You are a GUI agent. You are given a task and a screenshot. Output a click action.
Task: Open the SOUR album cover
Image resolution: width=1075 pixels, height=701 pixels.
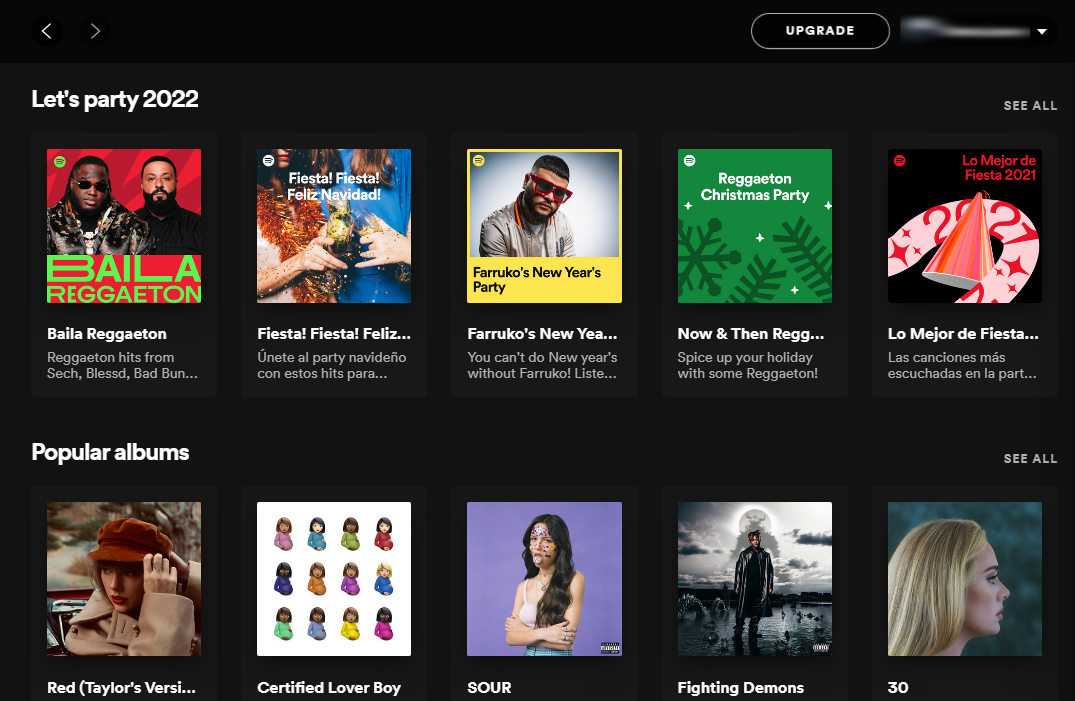pos(544,579)
